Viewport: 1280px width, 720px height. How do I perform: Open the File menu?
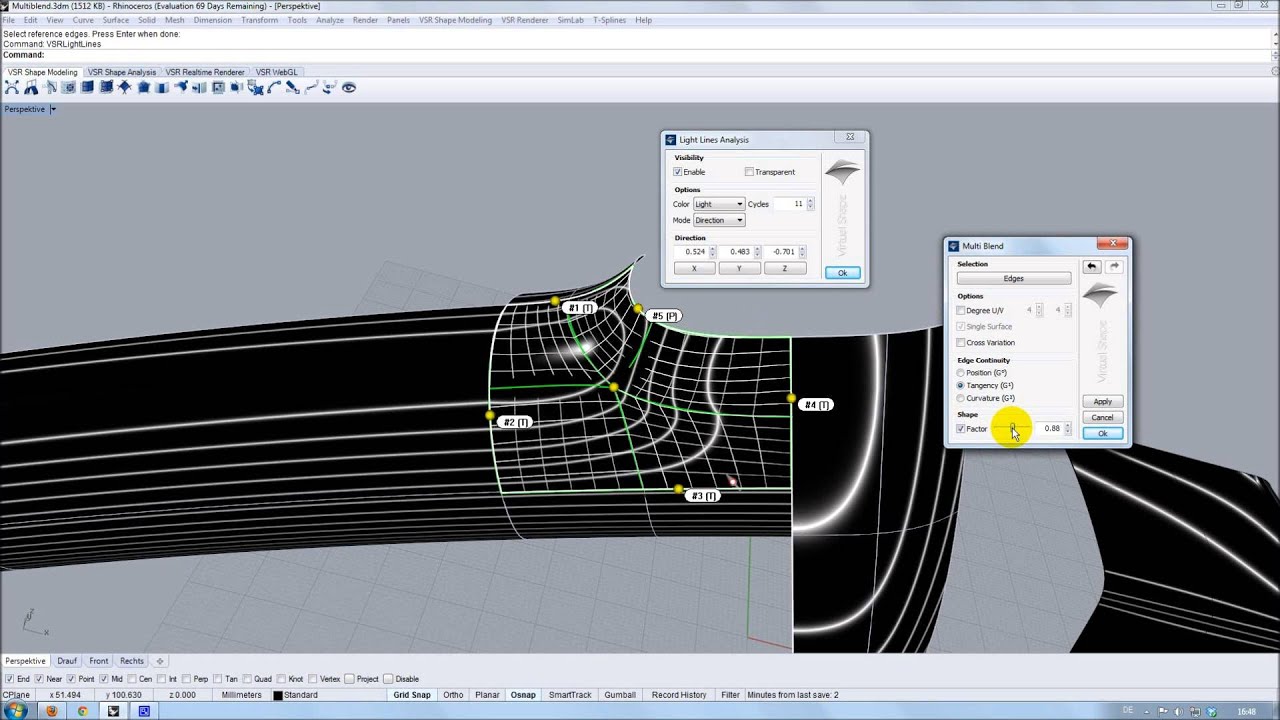click(9, 20)
